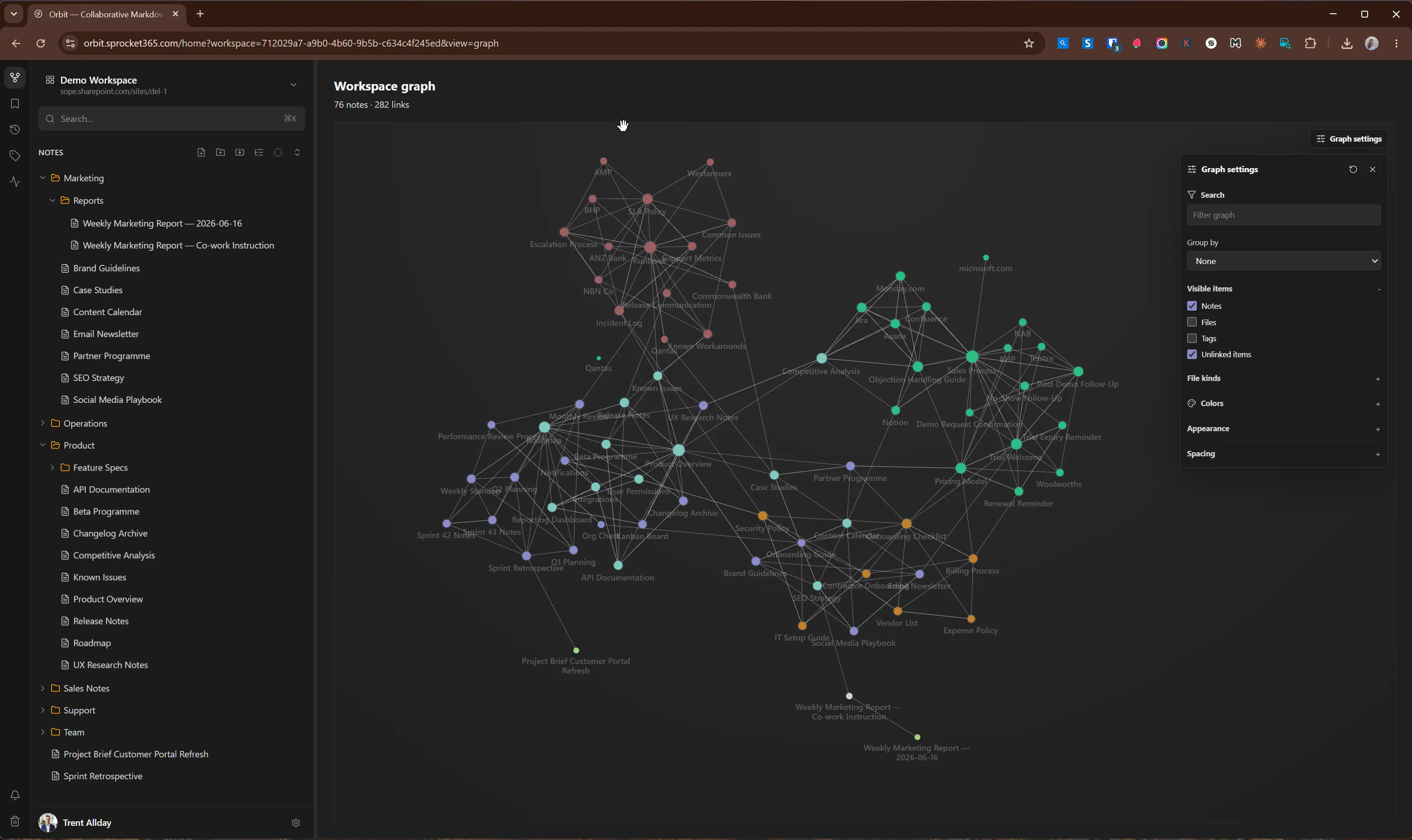Expand the Colors section
This screenshot has width=1412, height=840.
(x=1377, y=404)
